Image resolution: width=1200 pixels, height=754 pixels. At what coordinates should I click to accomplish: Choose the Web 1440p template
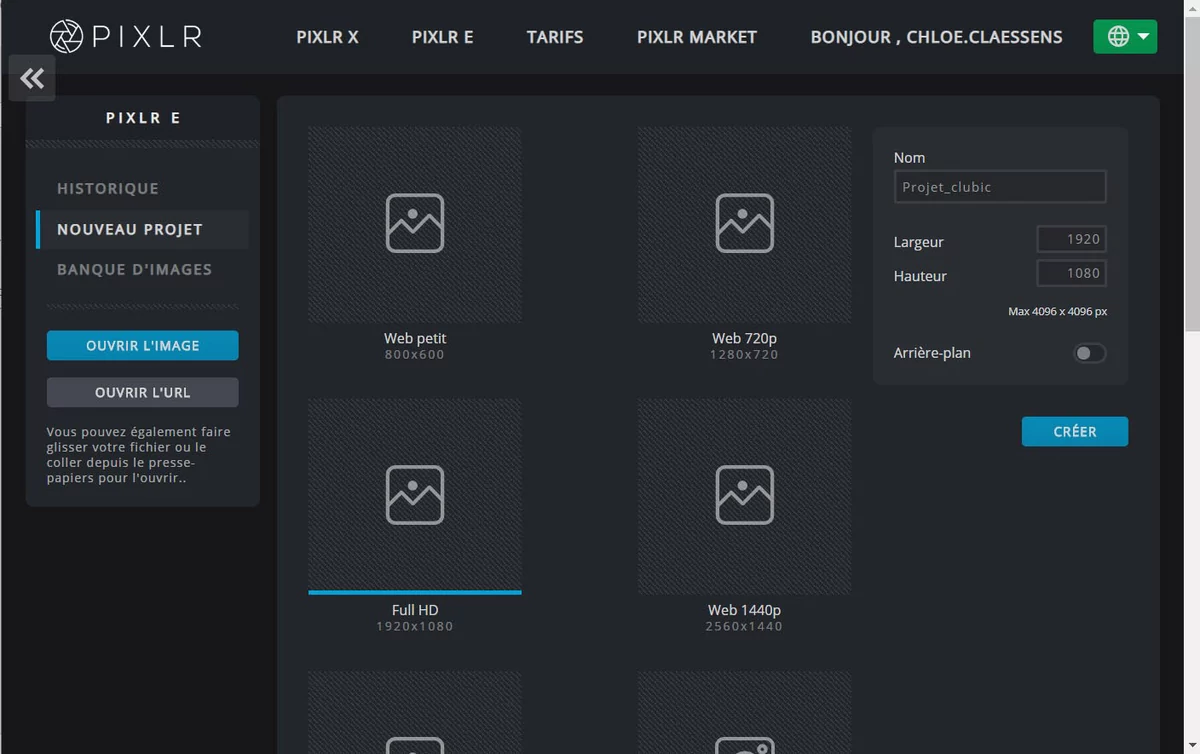pos(745,516)
